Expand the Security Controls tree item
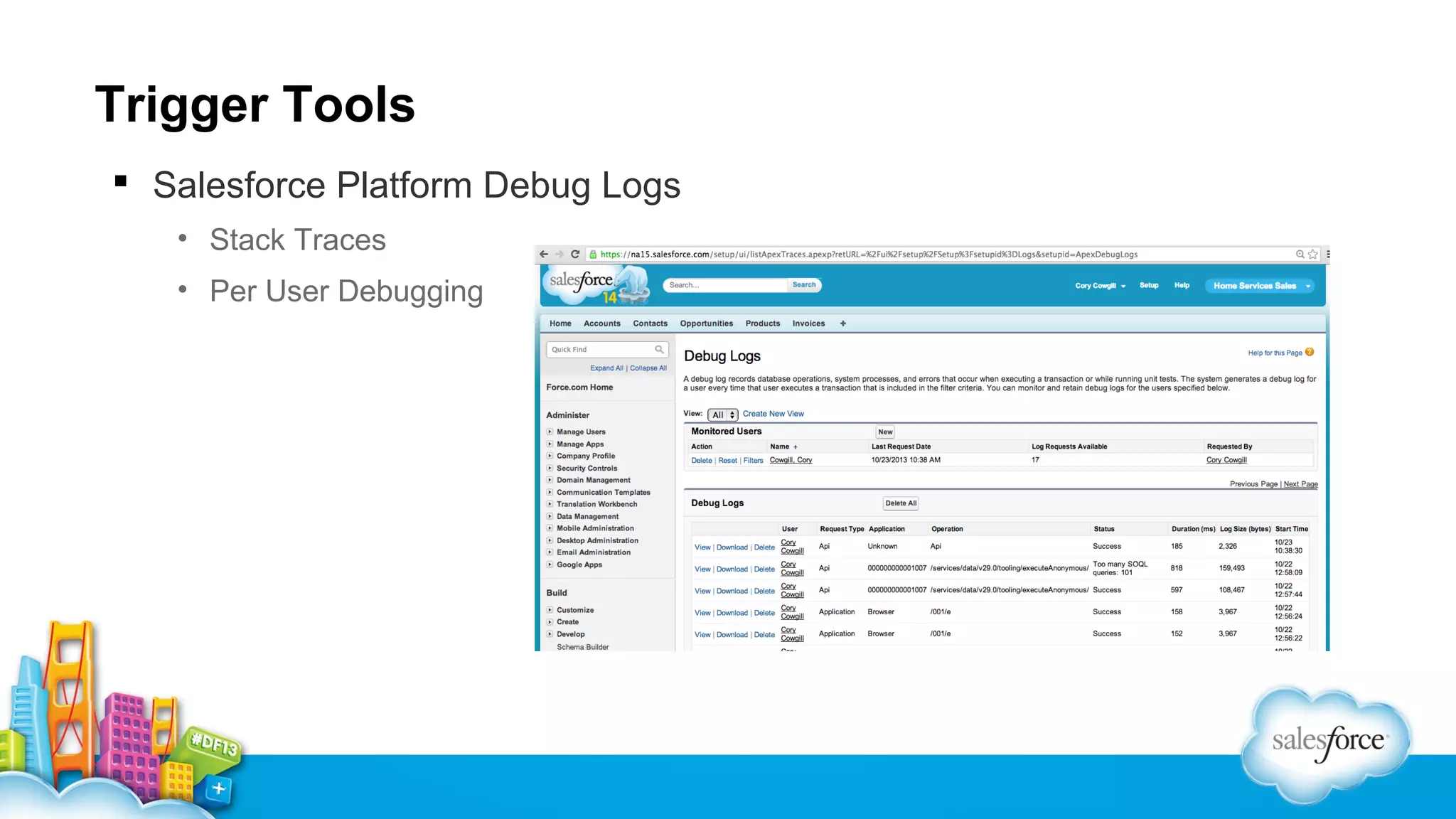 (550, 468)
